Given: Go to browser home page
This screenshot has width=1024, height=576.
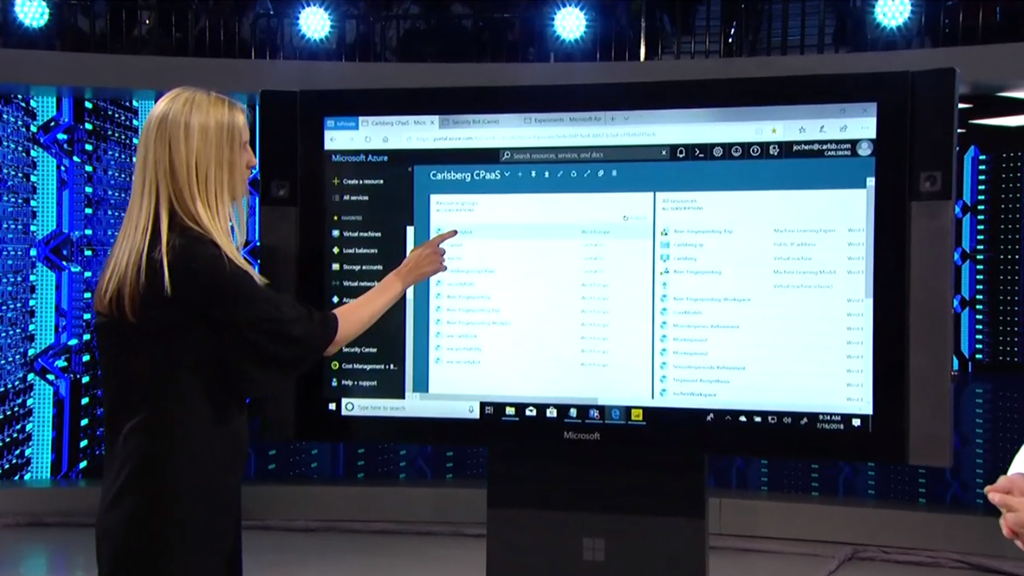Looking at the screenshot, I should (385, 140).
